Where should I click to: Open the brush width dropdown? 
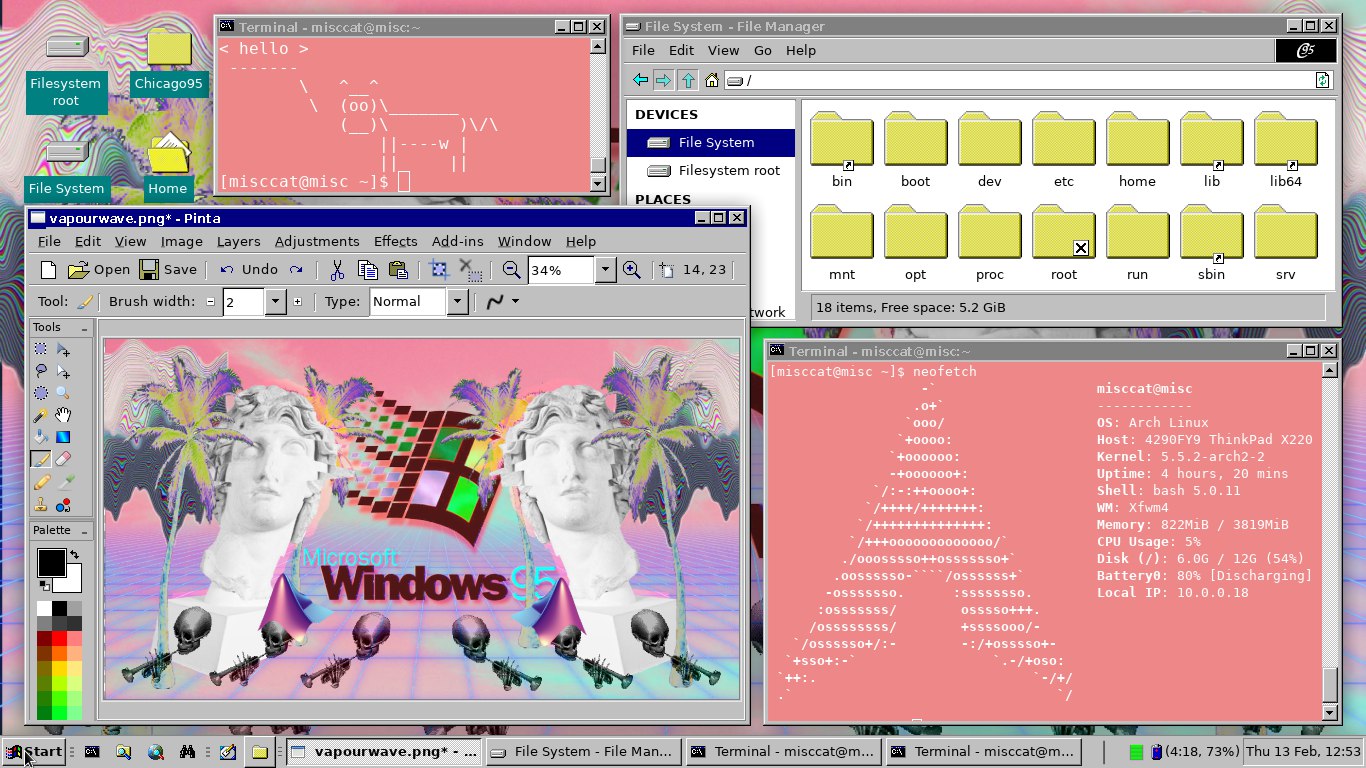pos(276,301)
